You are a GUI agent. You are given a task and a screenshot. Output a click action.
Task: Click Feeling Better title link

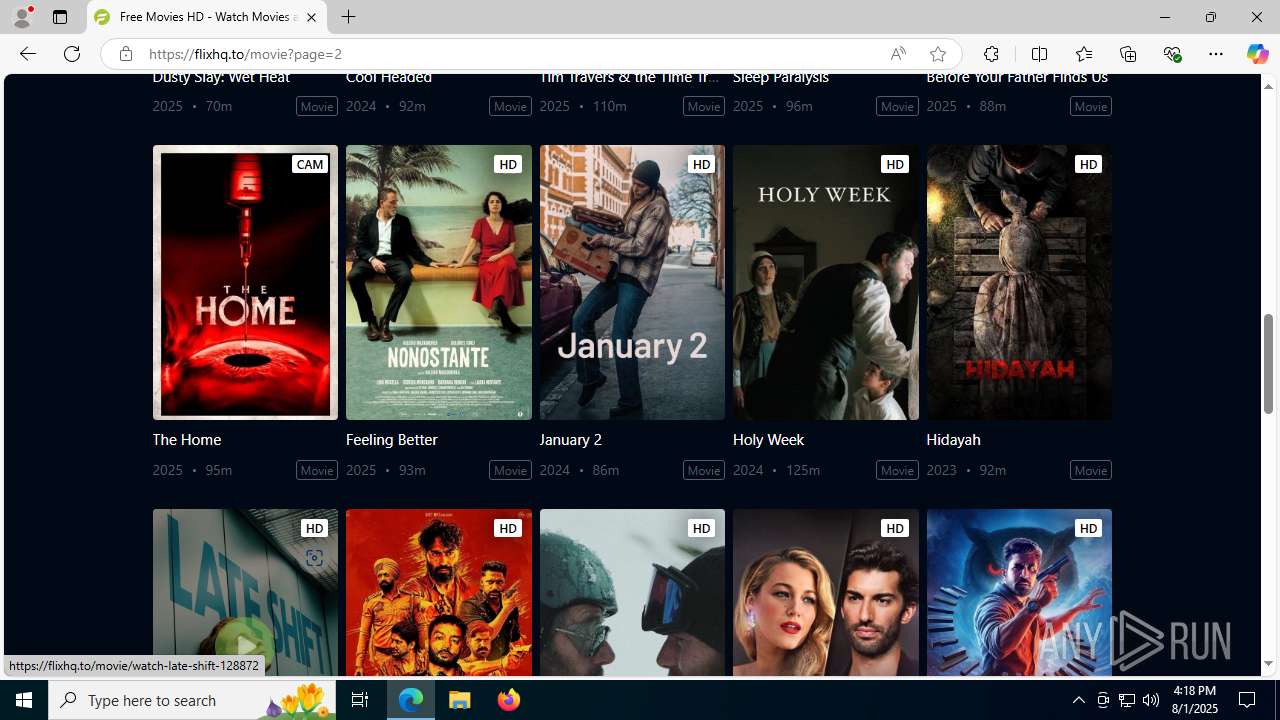[x=391, y=439]
